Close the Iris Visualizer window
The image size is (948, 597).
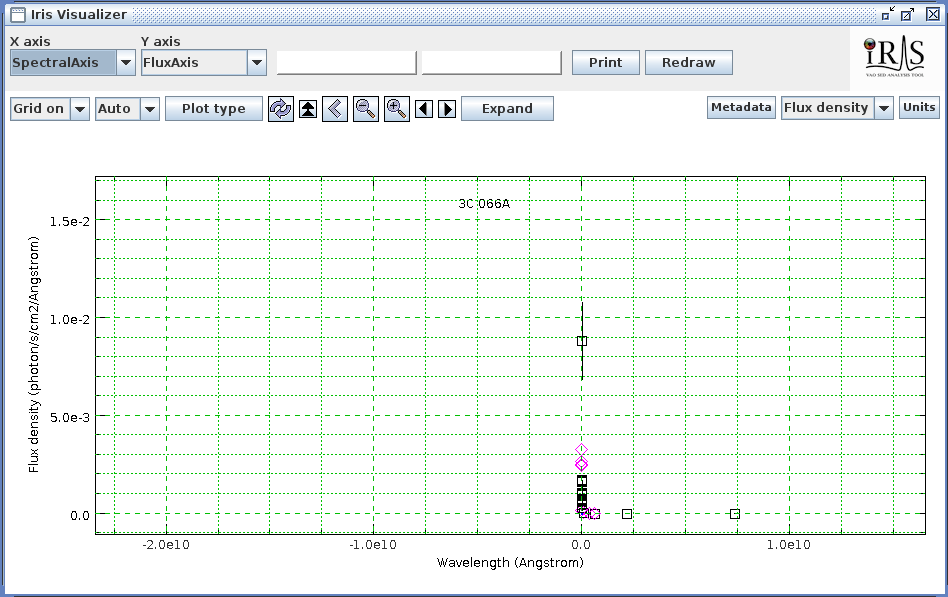click(933, 15)
